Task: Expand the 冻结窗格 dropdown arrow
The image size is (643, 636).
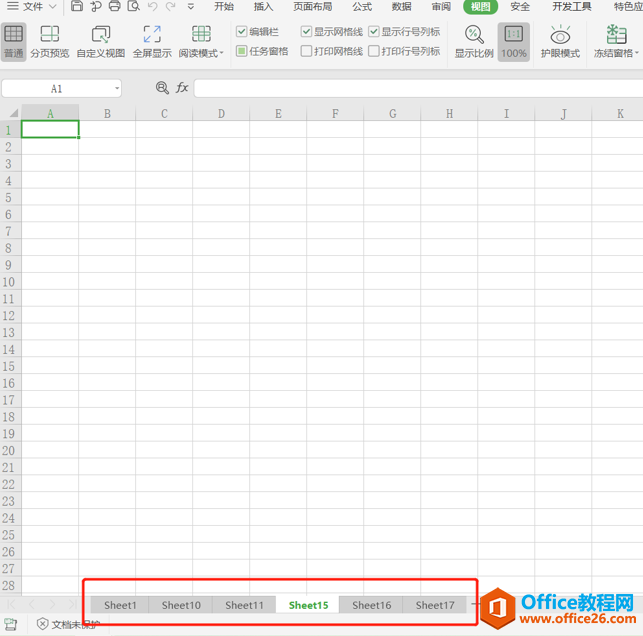Action: (x=637, y=53)
